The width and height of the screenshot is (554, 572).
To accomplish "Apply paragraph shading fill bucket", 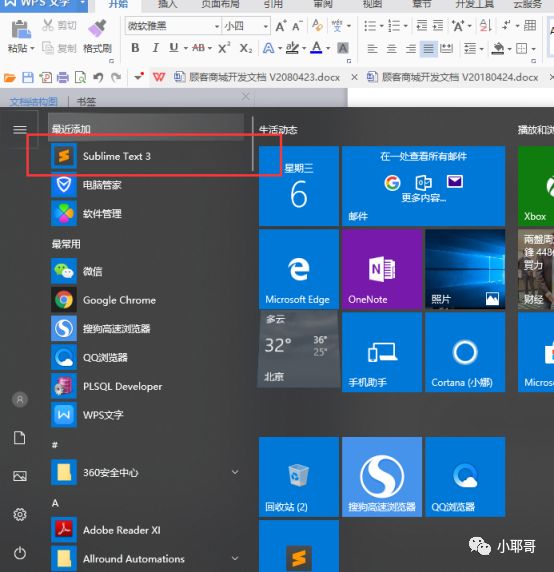I will (x=498, y=48).
